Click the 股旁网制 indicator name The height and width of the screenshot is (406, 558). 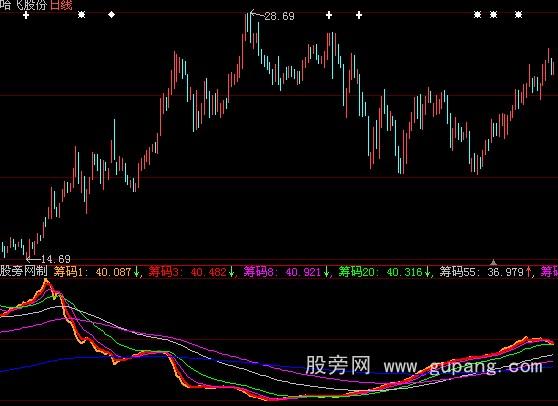(x=23, y=271)
